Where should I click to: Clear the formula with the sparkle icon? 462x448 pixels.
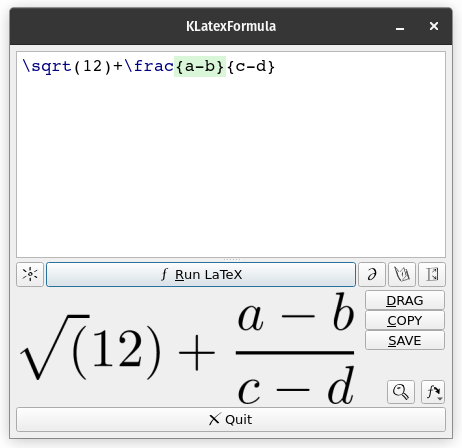click(30, 274)
